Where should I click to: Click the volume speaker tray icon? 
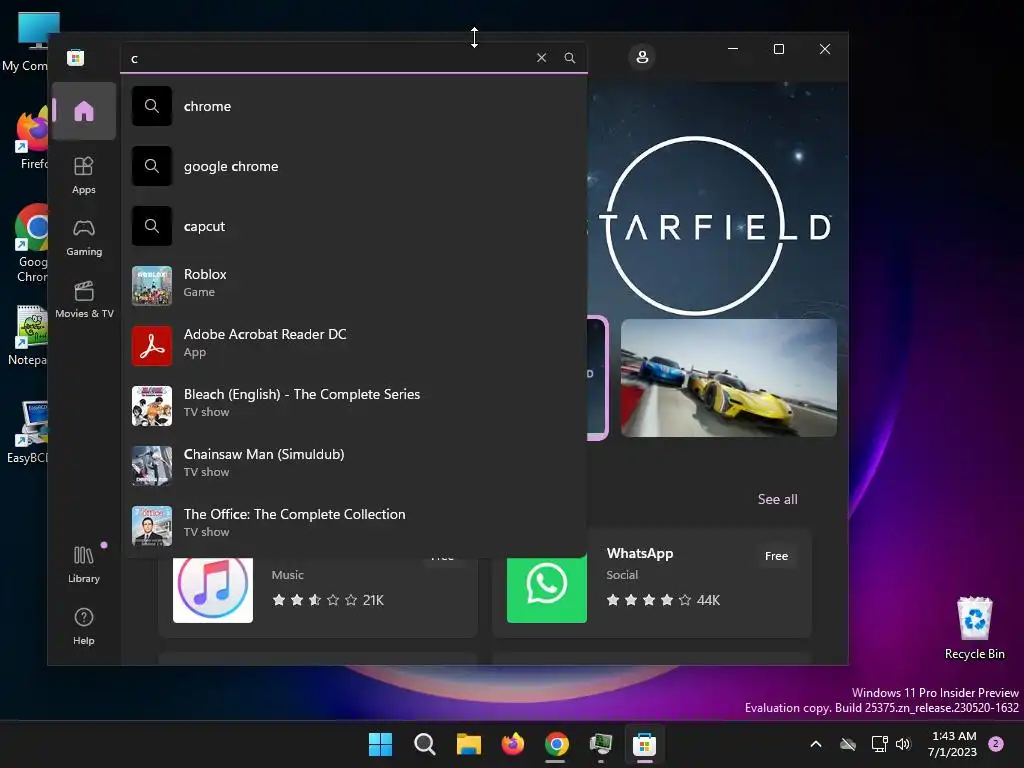(x=903, y=744)
